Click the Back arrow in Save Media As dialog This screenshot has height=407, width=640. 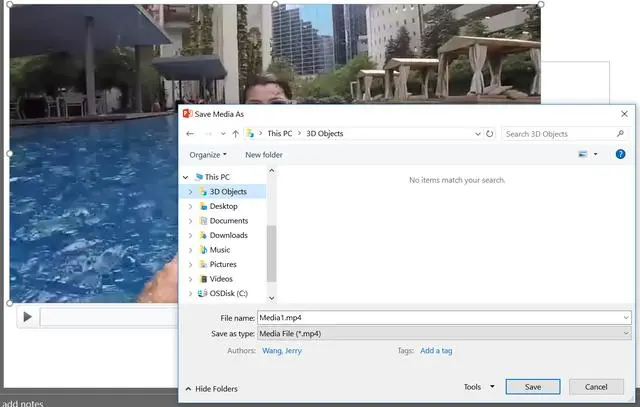tap(190, 133)
